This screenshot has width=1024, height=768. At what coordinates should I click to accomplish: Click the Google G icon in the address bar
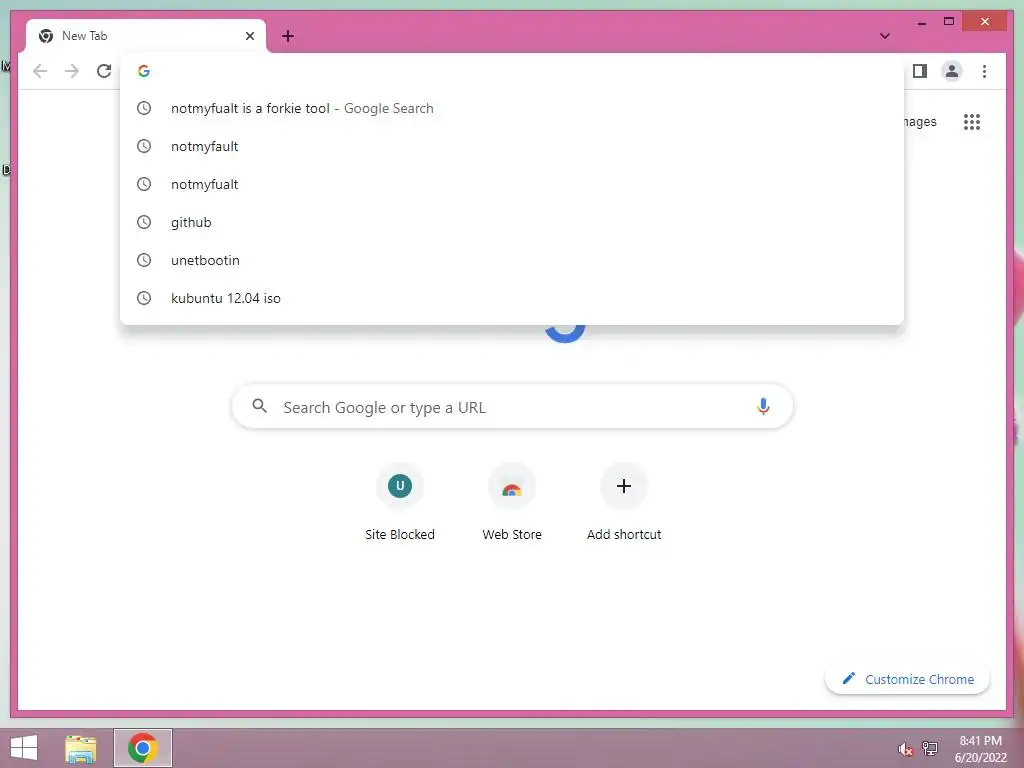pyautogui.click(x=144, y=71)
